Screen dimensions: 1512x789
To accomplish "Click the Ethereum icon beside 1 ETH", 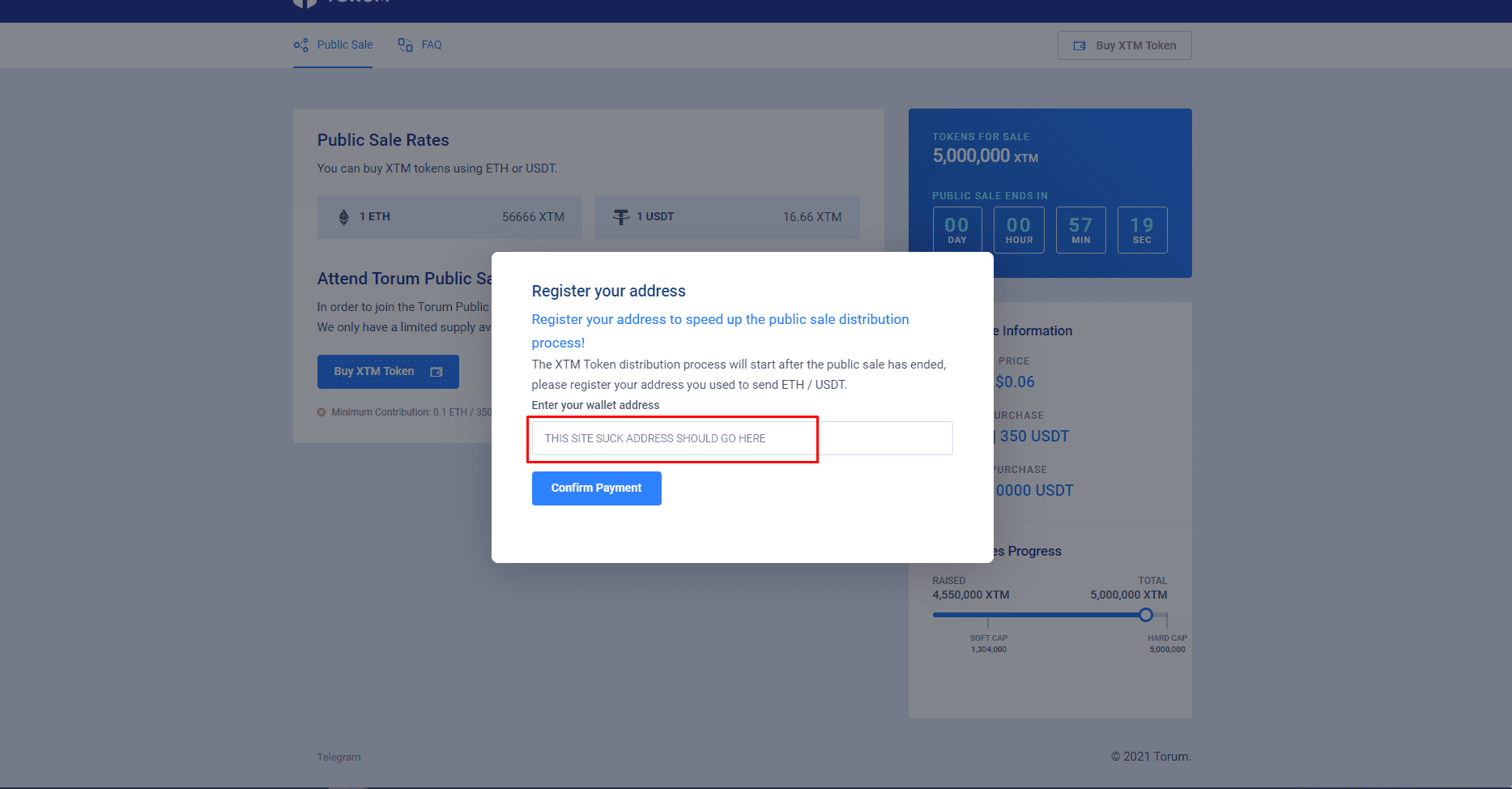I will point(344,217).
